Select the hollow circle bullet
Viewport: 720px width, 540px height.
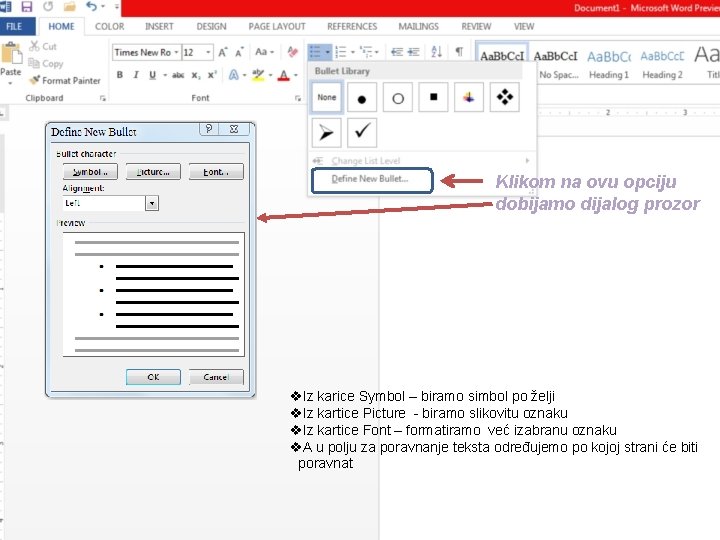tap(398, 97)
